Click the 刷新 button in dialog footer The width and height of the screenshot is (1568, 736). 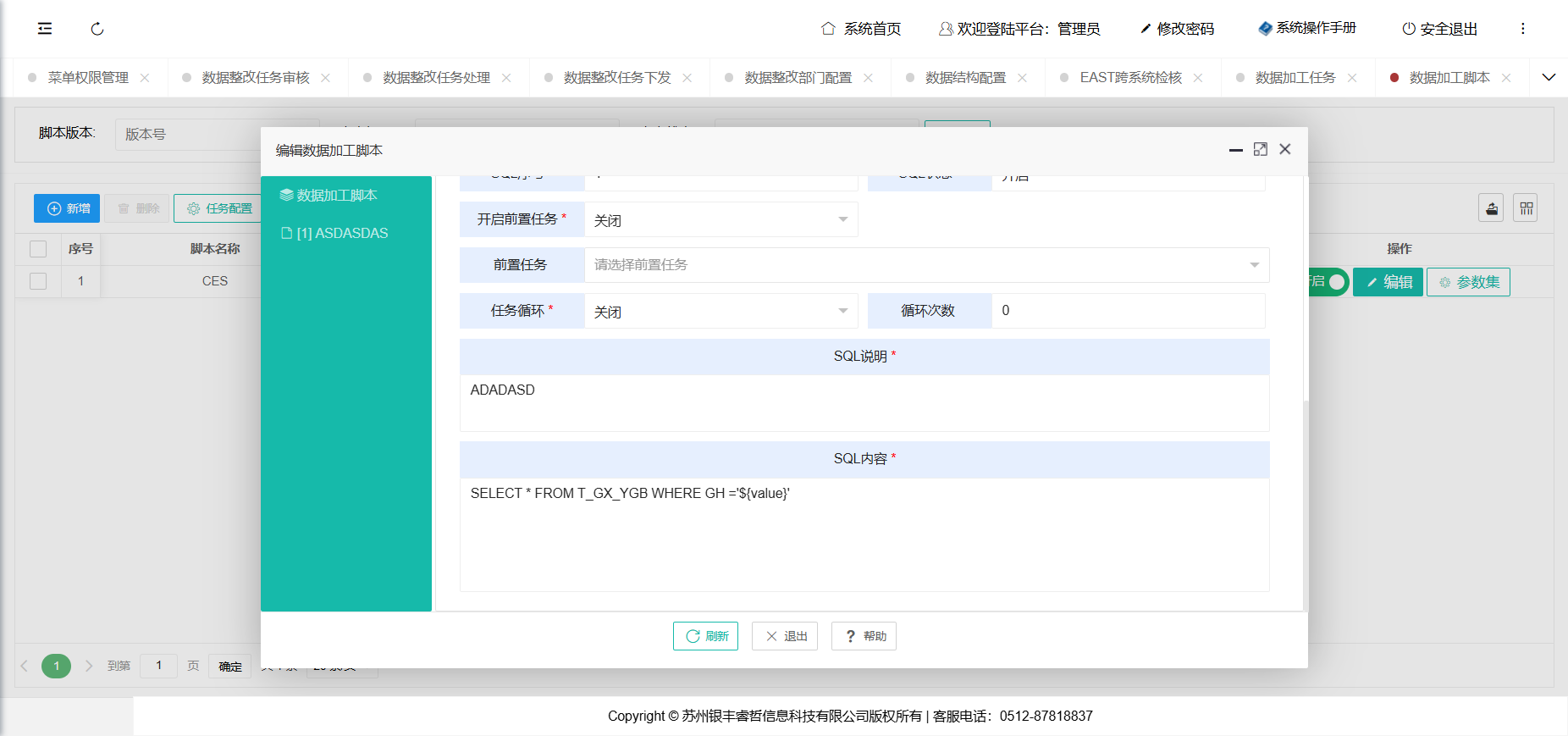click(705, 636)
